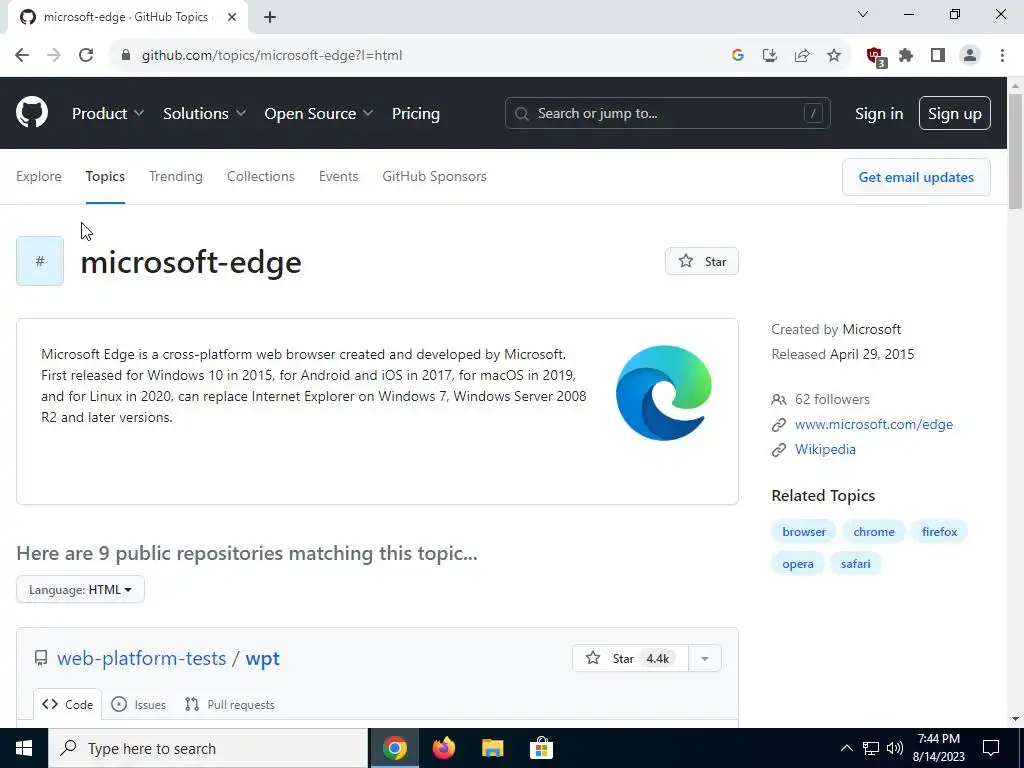Open Chrome three-dot menu
This screenshot has width=1024, height=768.
[1002, 56]
